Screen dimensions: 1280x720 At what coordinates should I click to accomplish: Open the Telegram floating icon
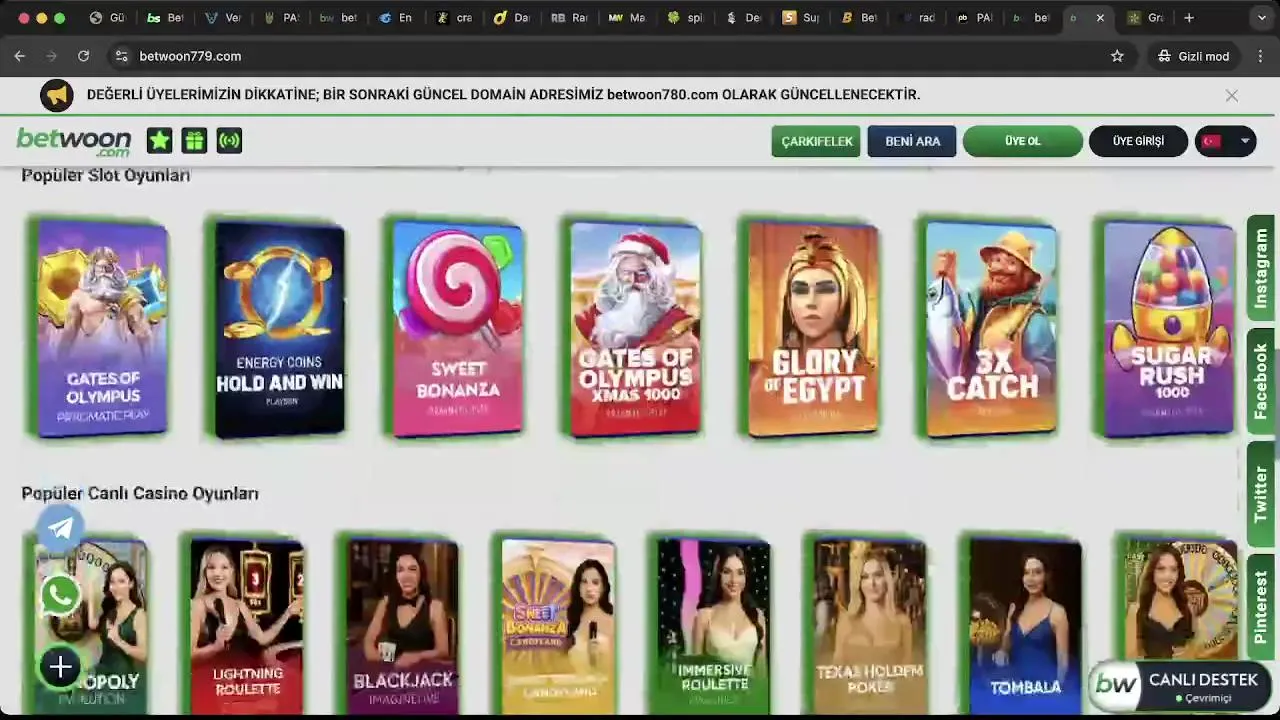click(x=60, y=528)
